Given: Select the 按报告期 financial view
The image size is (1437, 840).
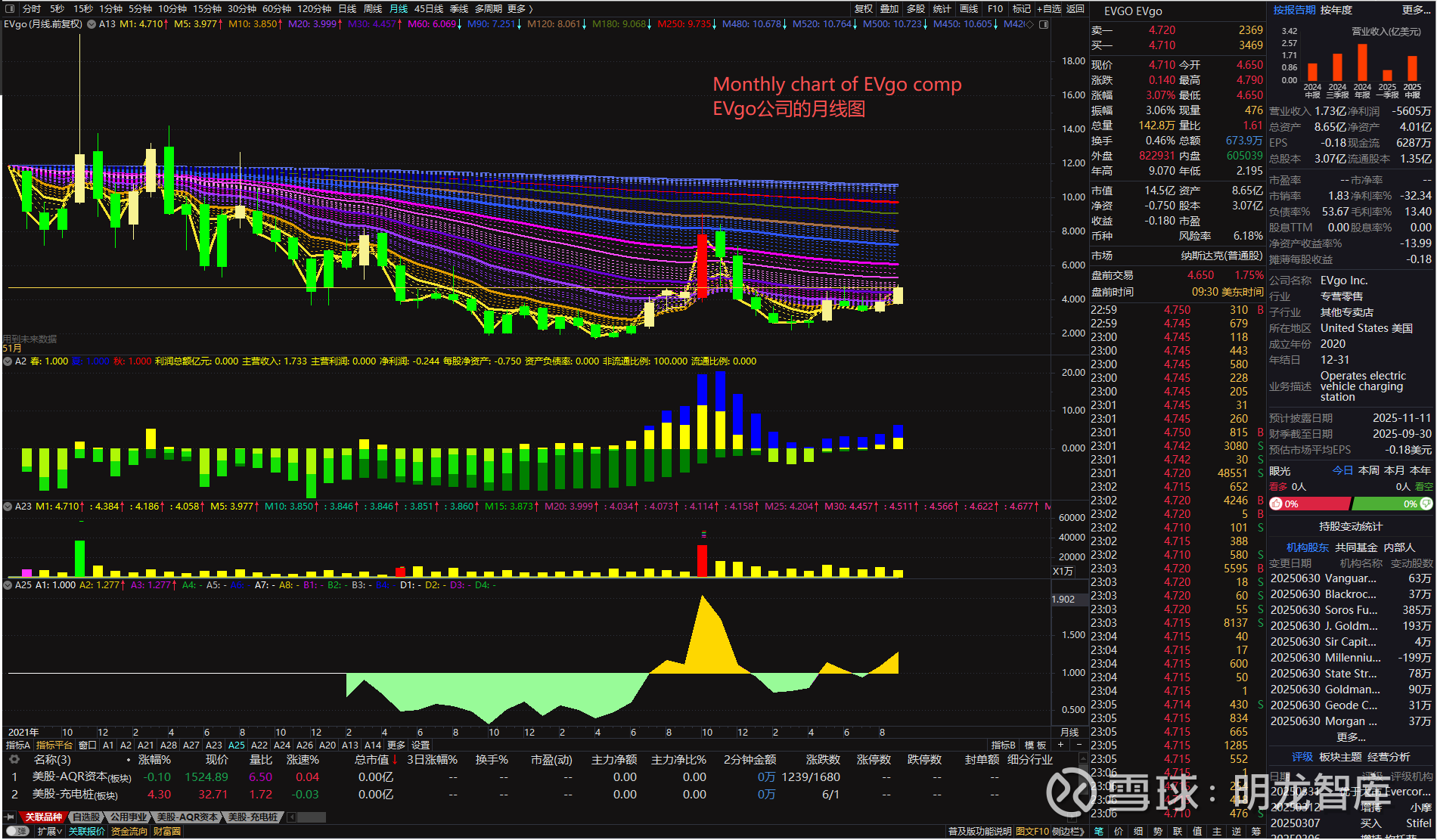Looking at the screenshot, I should [x=1294, y=10].
